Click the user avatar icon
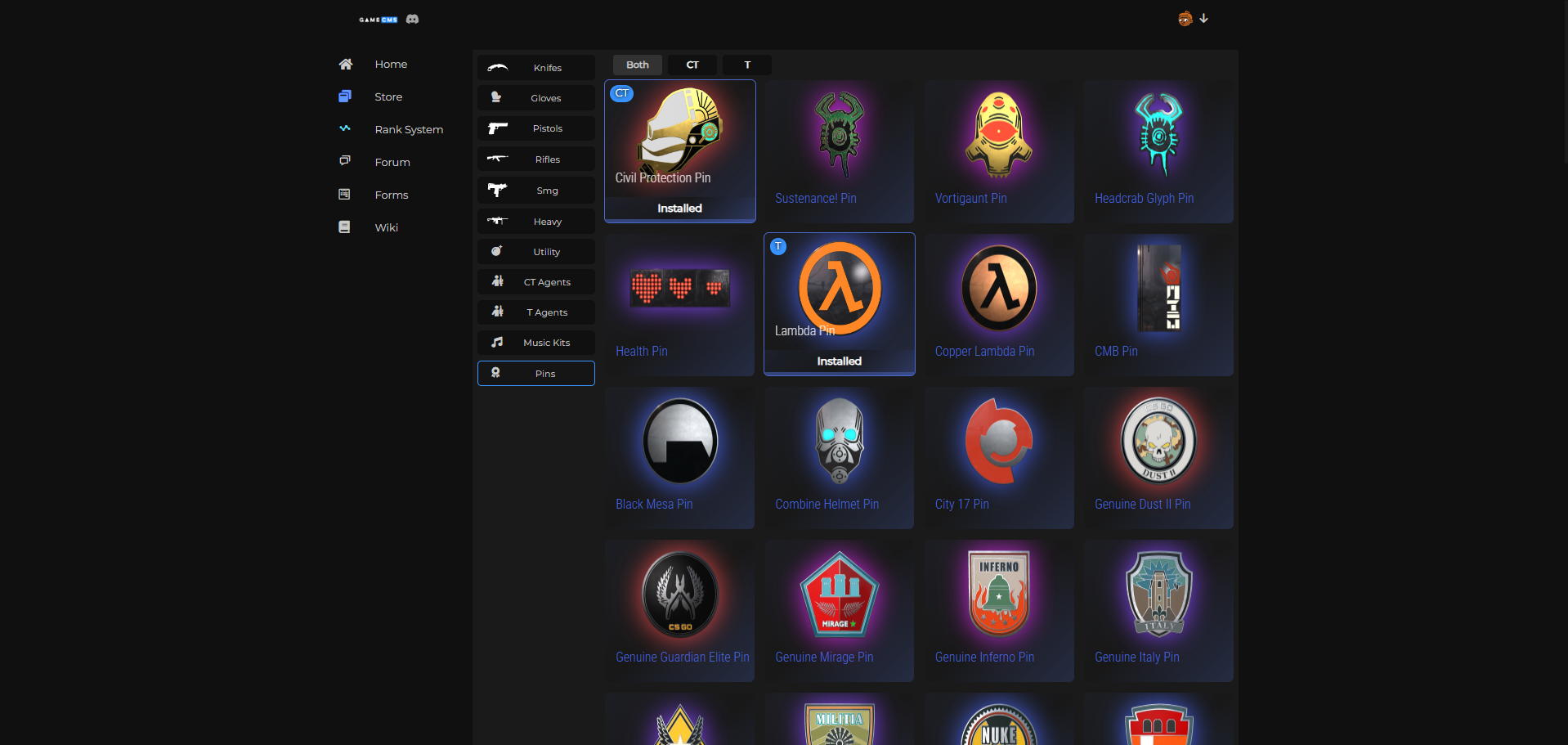Image resolution: width=1568 pixels, height=745 pixels. click(x=1185, y=18)
